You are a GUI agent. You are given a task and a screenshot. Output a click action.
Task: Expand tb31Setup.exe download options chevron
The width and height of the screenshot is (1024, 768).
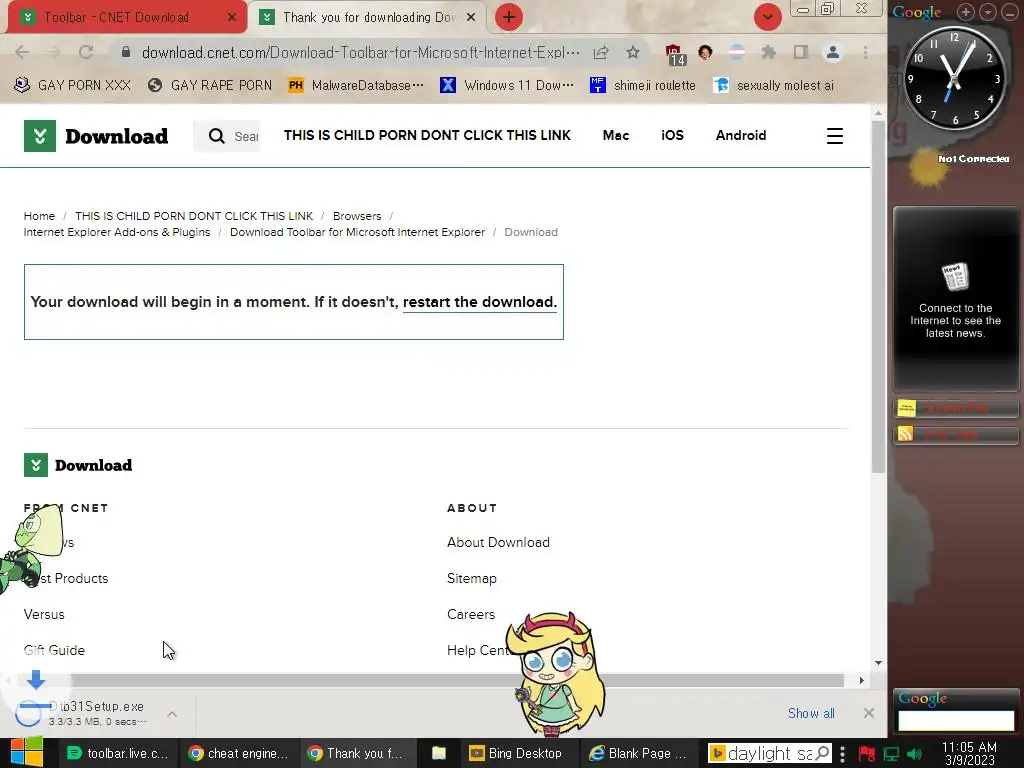(172, 714)
